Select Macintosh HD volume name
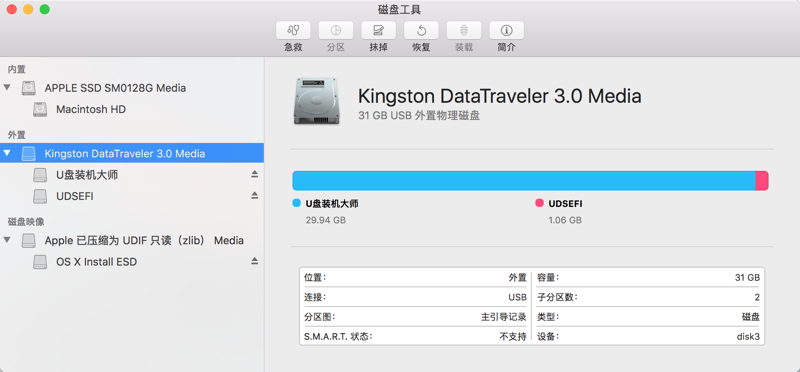The height and width of the screenshot is (372, 800). coord(91,110)
